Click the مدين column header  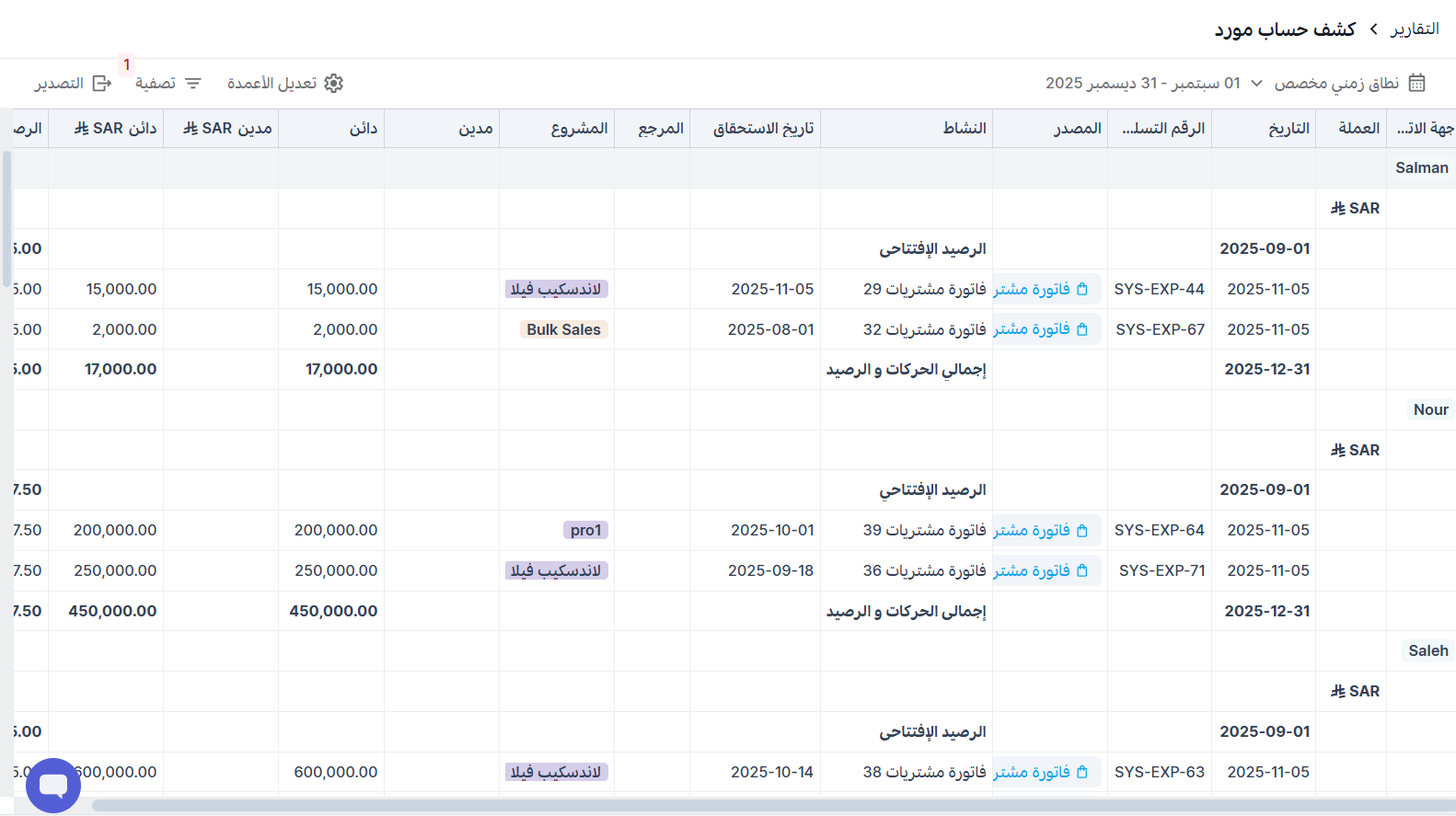click(442, 129)
